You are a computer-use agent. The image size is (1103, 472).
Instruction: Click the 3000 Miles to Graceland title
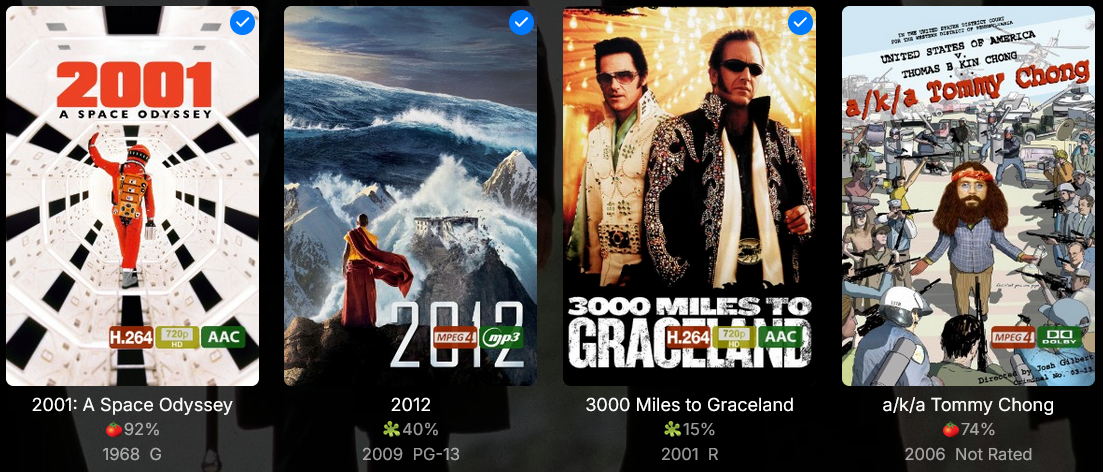pyautogui.click(x=689, y=405)
